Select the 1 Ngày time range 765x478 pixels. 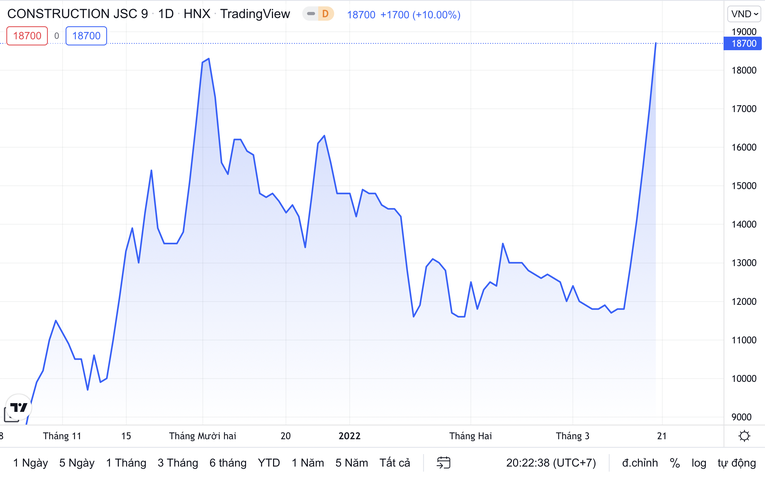[30, 463]
